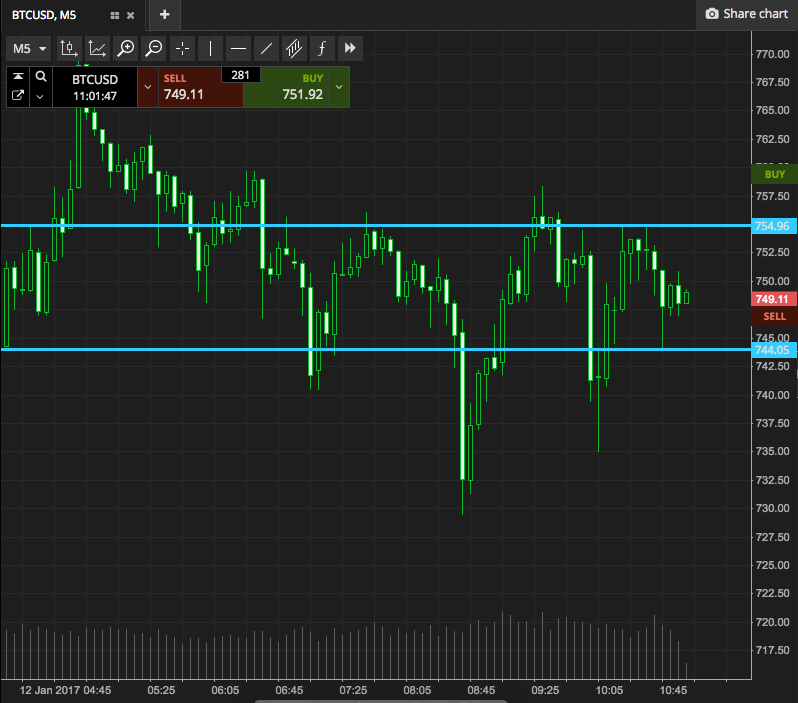The height and width of the screenshot is (703, 798).
Task: Select the vertical line drawing tool
Action: click(x=210, y=48)
